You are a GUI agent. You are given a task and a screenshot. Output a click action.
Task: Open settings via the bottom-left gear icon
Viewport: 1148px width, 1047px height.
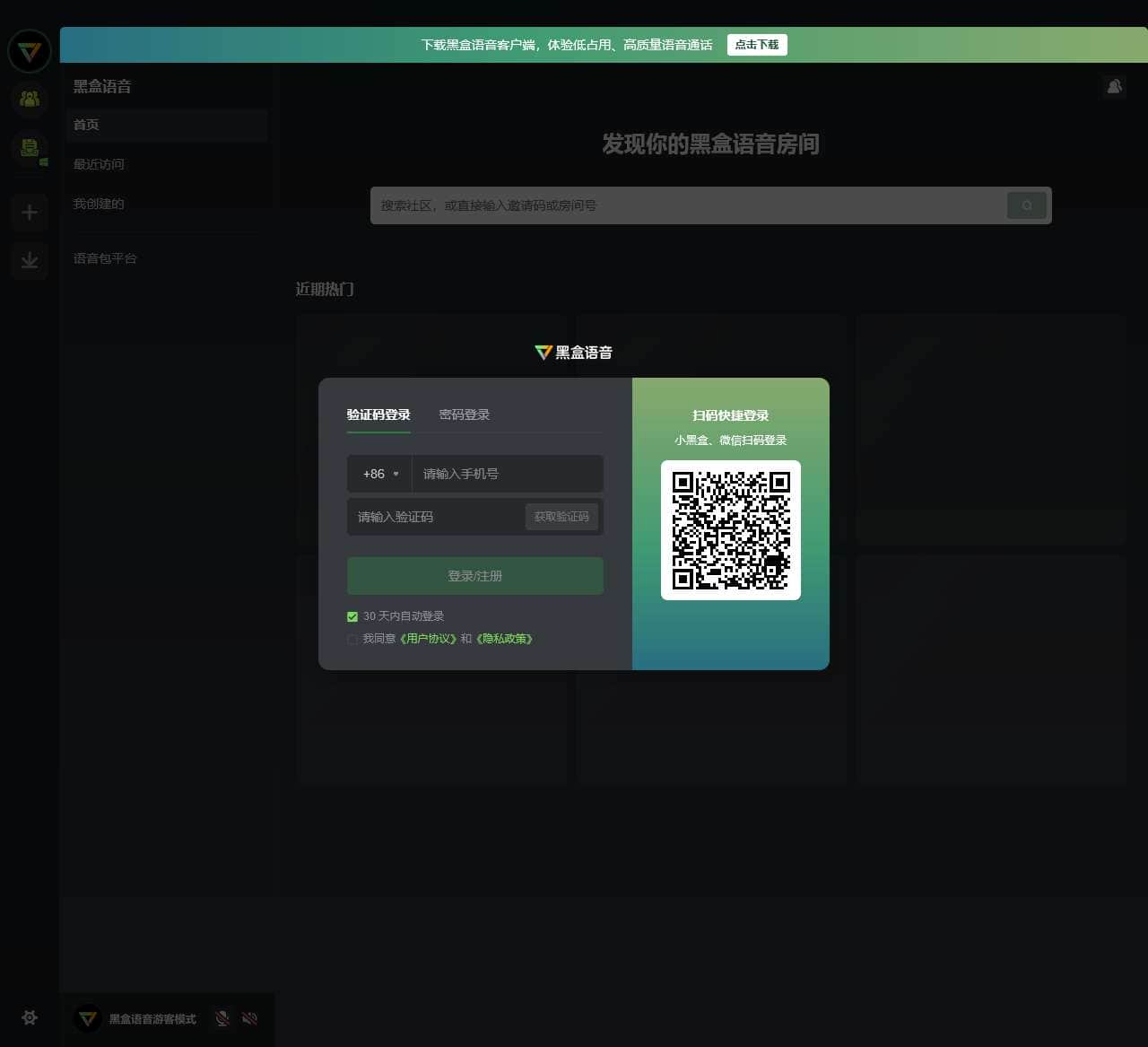click(x=30, y=1017)
